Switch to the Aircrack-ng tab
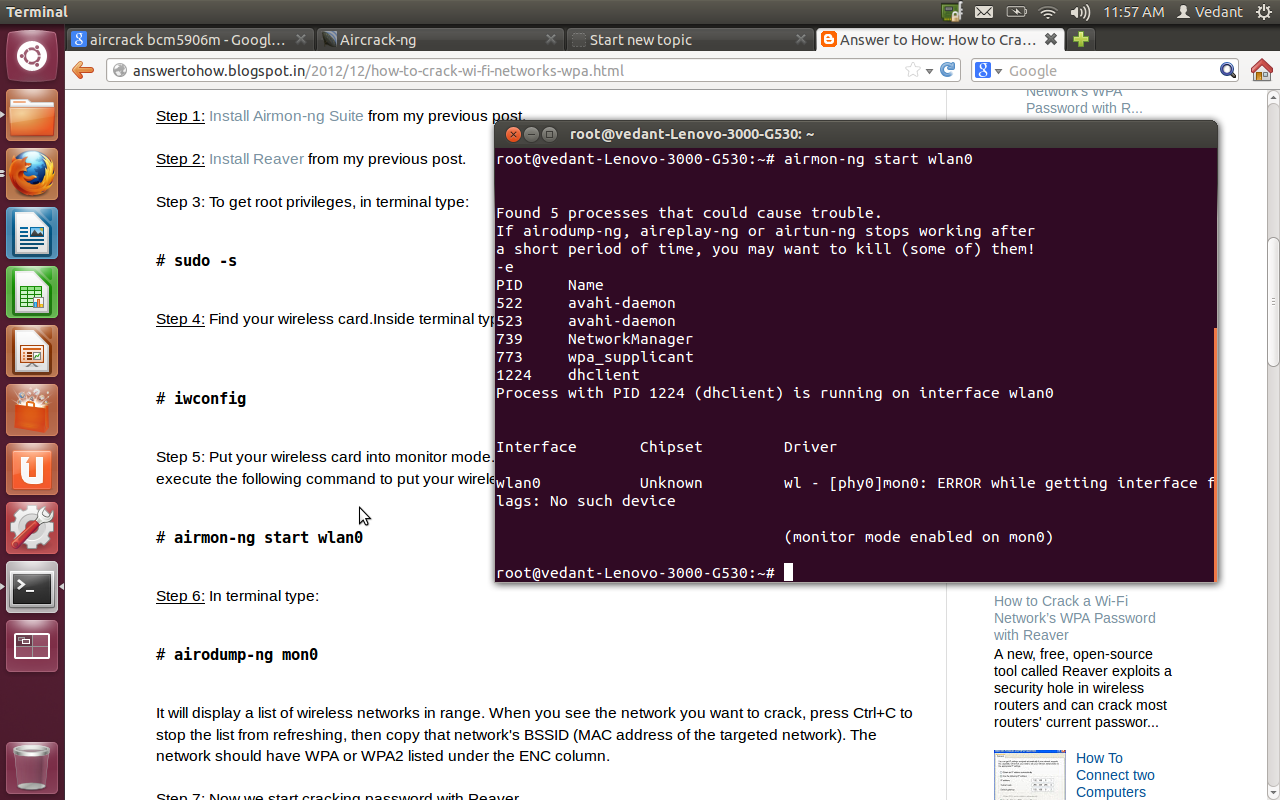The width and height of the screenshot is (1280, 800). point(430,39)
